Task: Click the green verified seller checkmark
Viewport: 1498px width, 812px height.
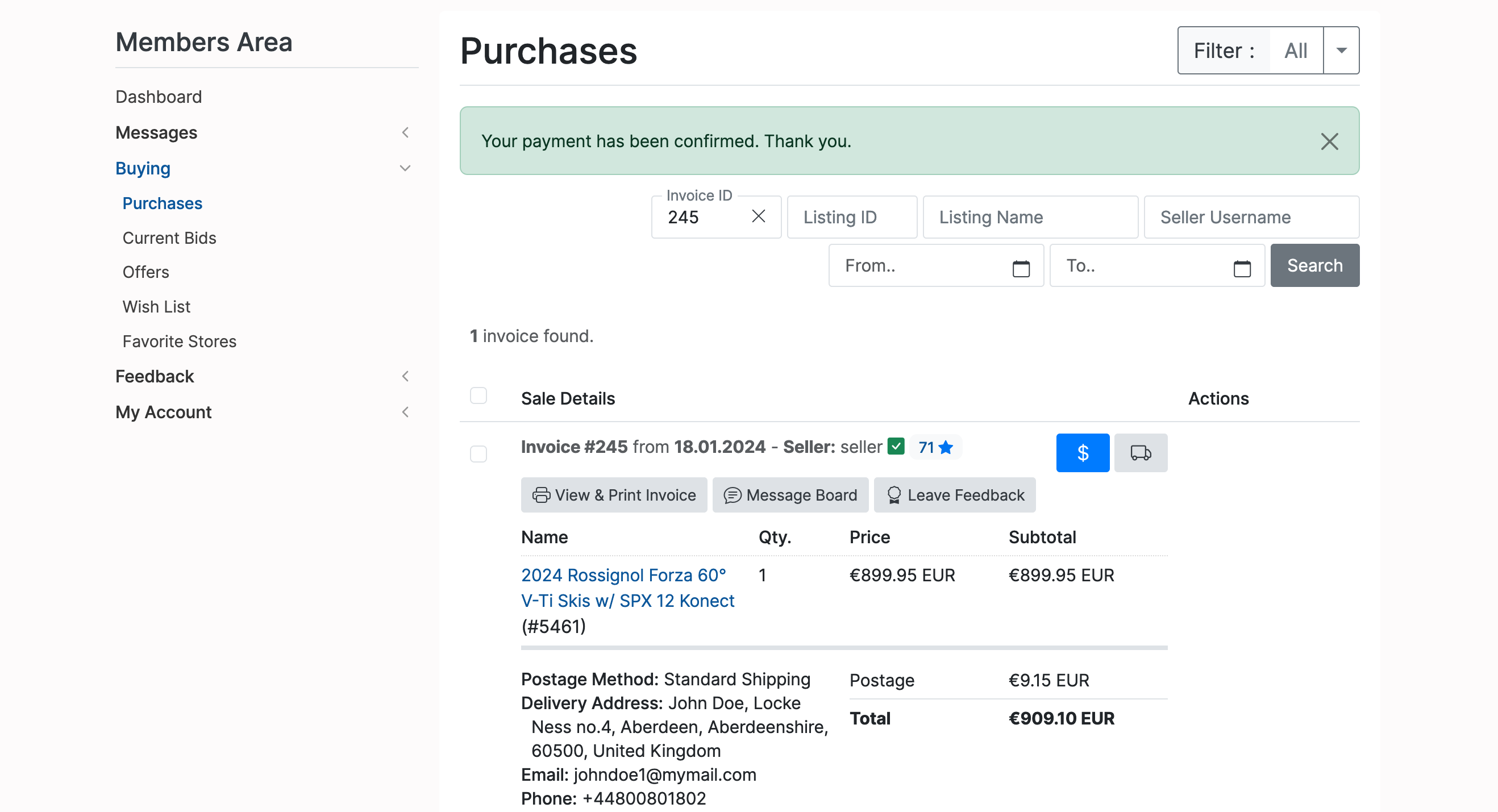Action: click(x=896, y=447)
